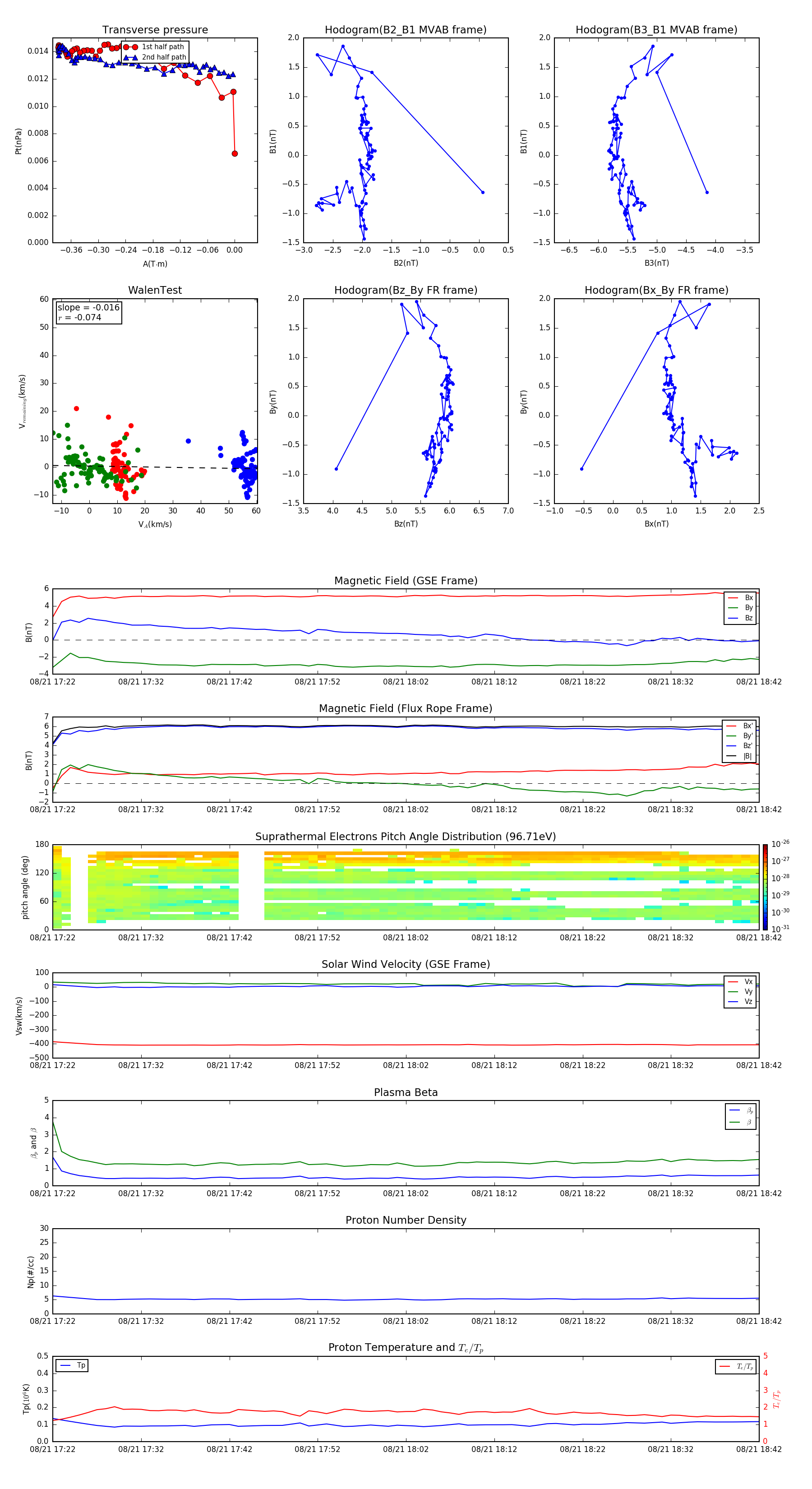
Task: Click the 10^-26 colorbar label
Action: click(x=780, y=844)
